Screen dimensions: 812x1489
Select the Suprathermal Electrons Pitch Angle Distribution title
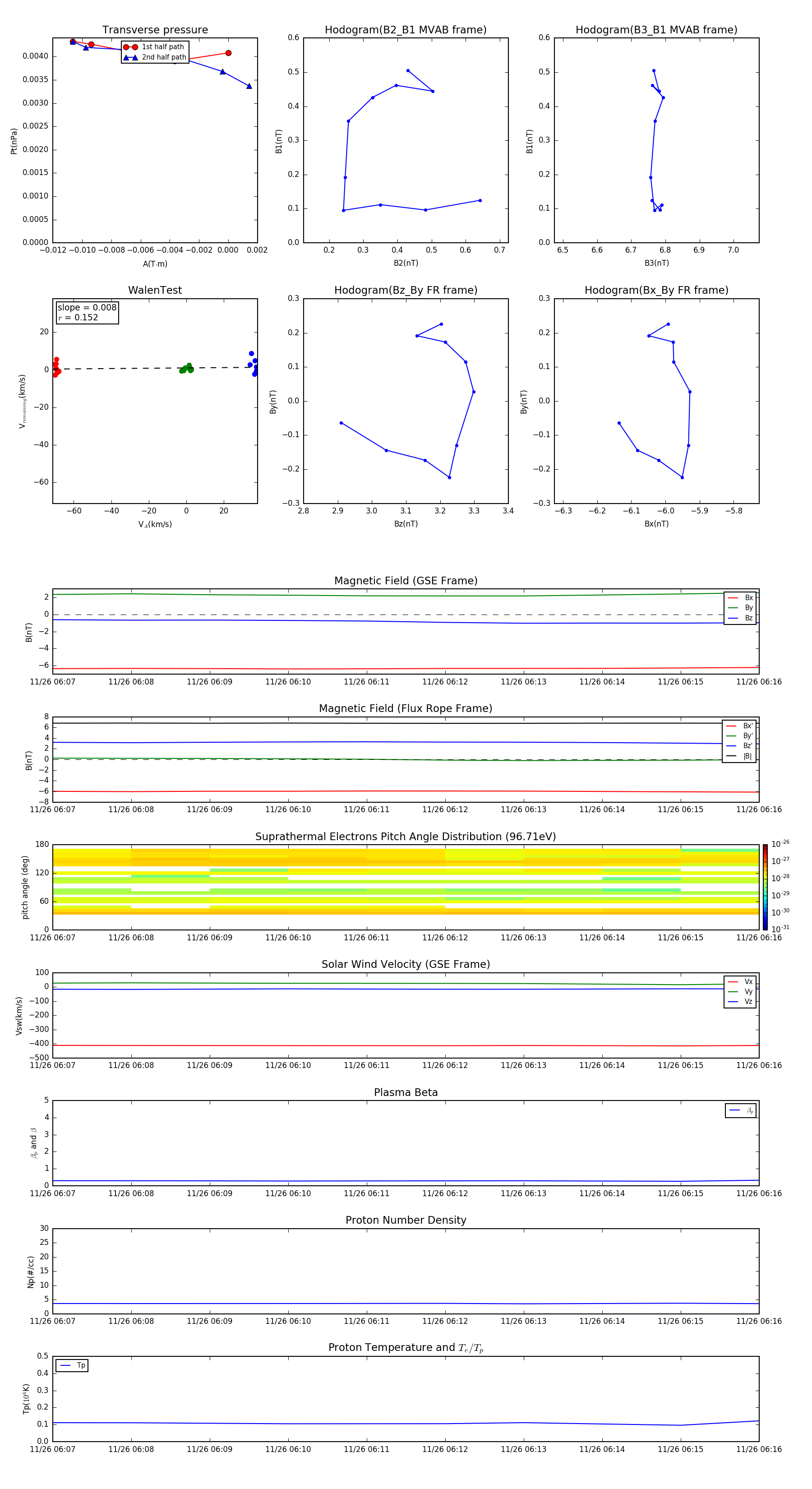pyautogui.click(x=406, y=837)
